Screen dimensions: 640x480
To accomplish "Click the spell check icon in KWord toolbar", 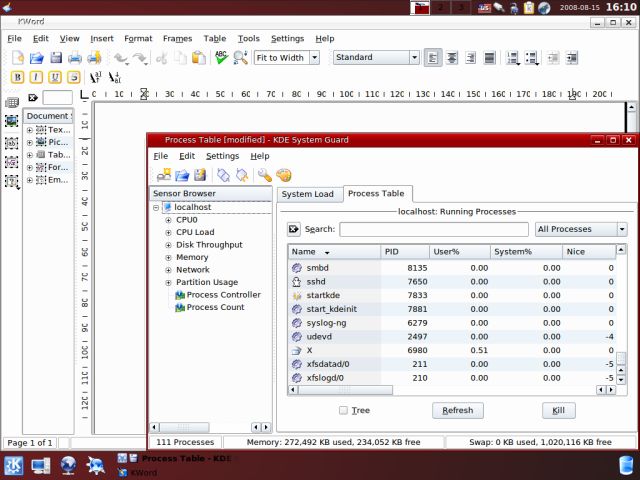I will (221, 58).
